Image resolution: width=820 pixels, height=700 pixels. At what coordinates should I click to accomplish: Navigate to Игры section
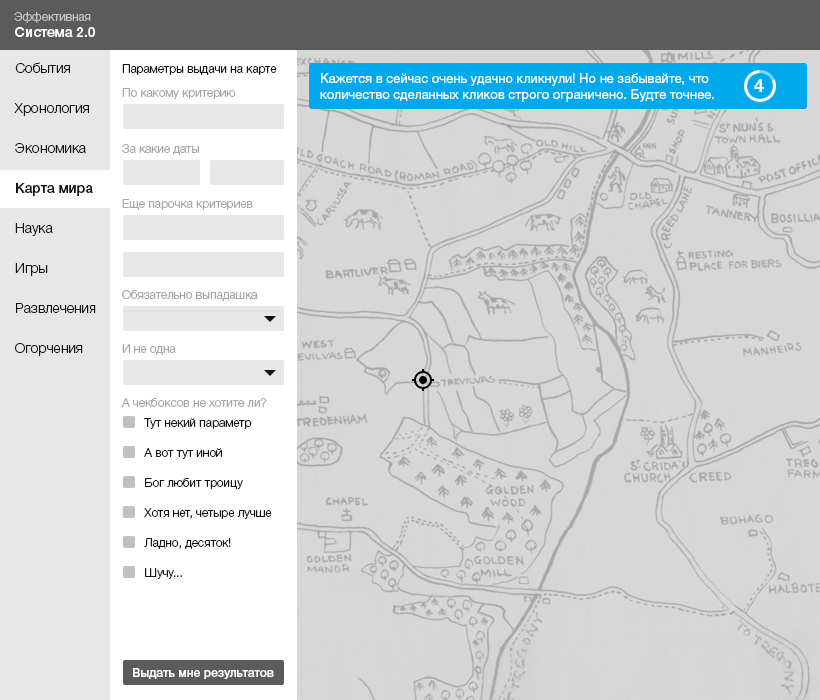31,268
